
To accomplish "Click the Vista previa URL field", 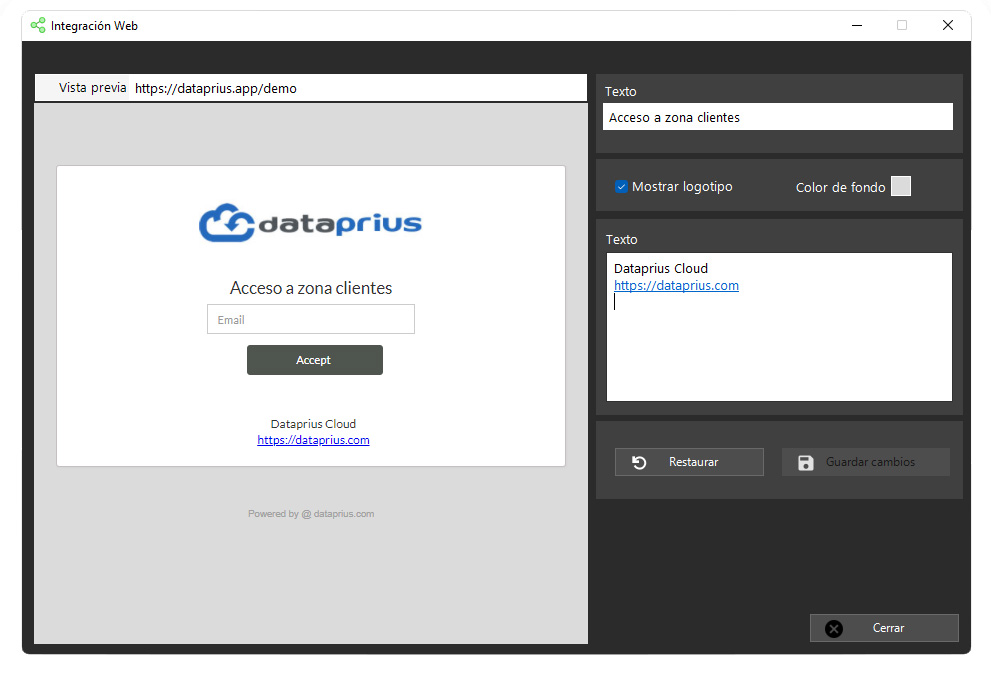I will click(360, 88).
